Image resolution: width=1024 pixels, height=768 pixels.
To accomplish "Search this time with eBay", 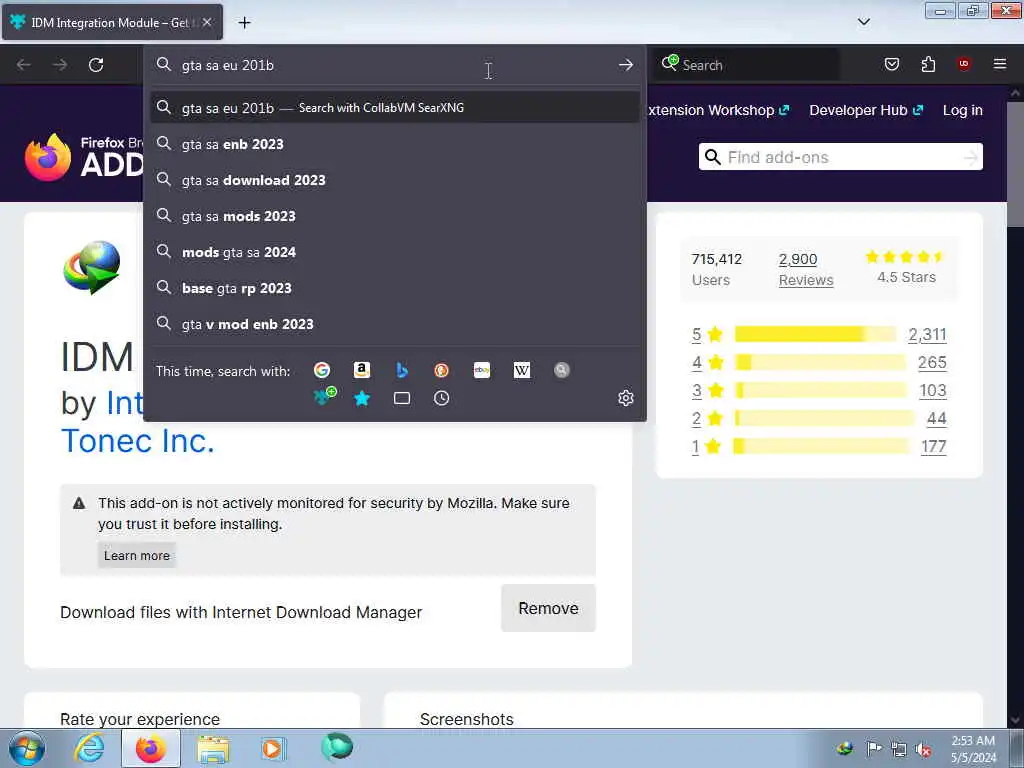I will [482, 370].
